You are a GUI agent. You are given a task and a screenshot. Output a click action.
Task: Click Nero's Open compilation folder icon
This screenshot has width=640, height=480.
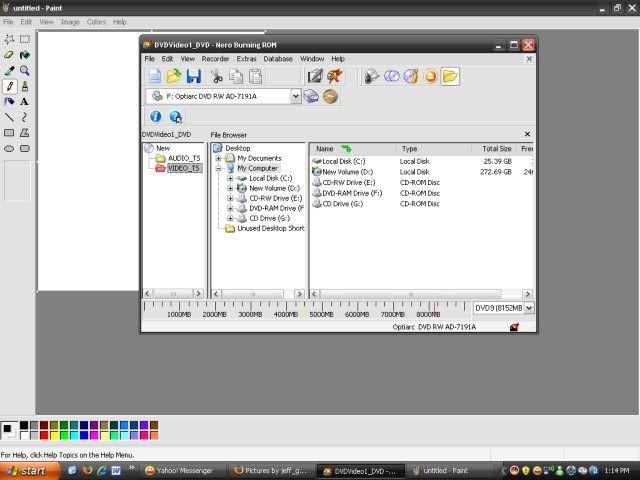pos(174,76)
